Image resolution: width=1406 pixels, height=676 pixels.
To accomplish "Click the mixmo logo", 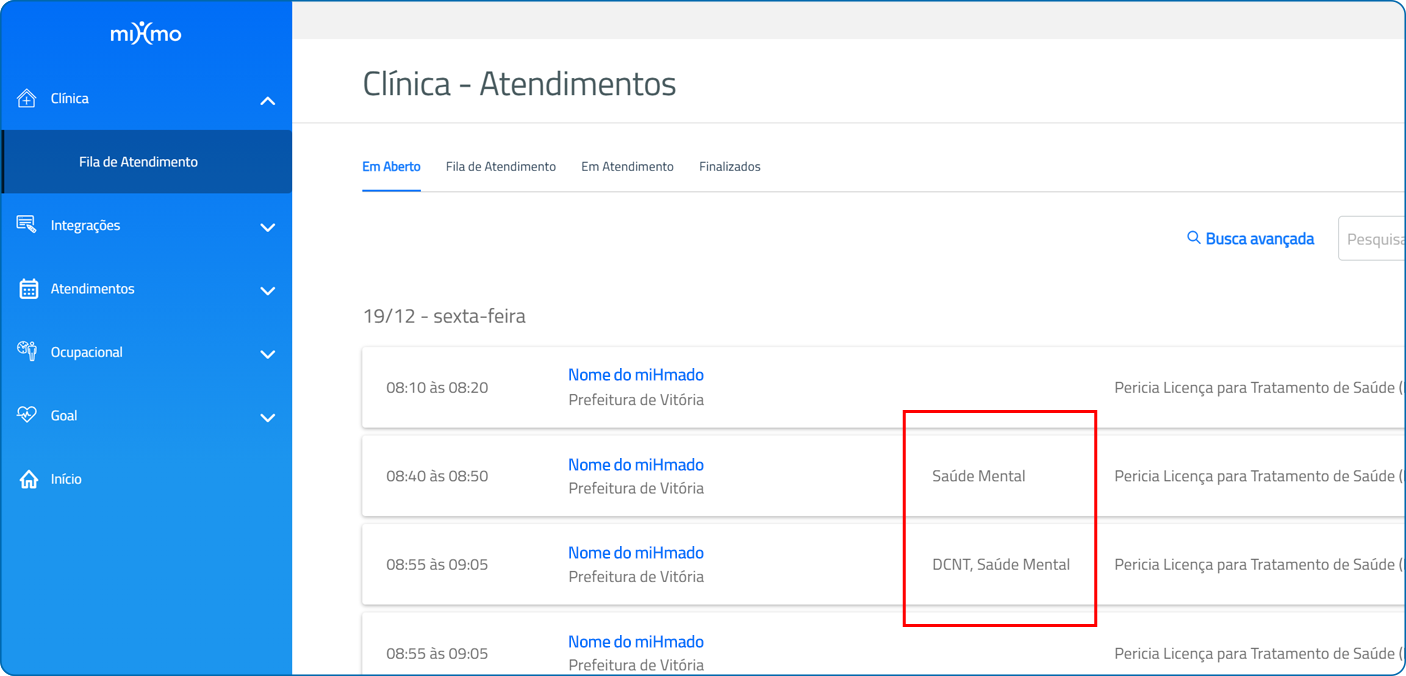I will [x=146, y=34].
